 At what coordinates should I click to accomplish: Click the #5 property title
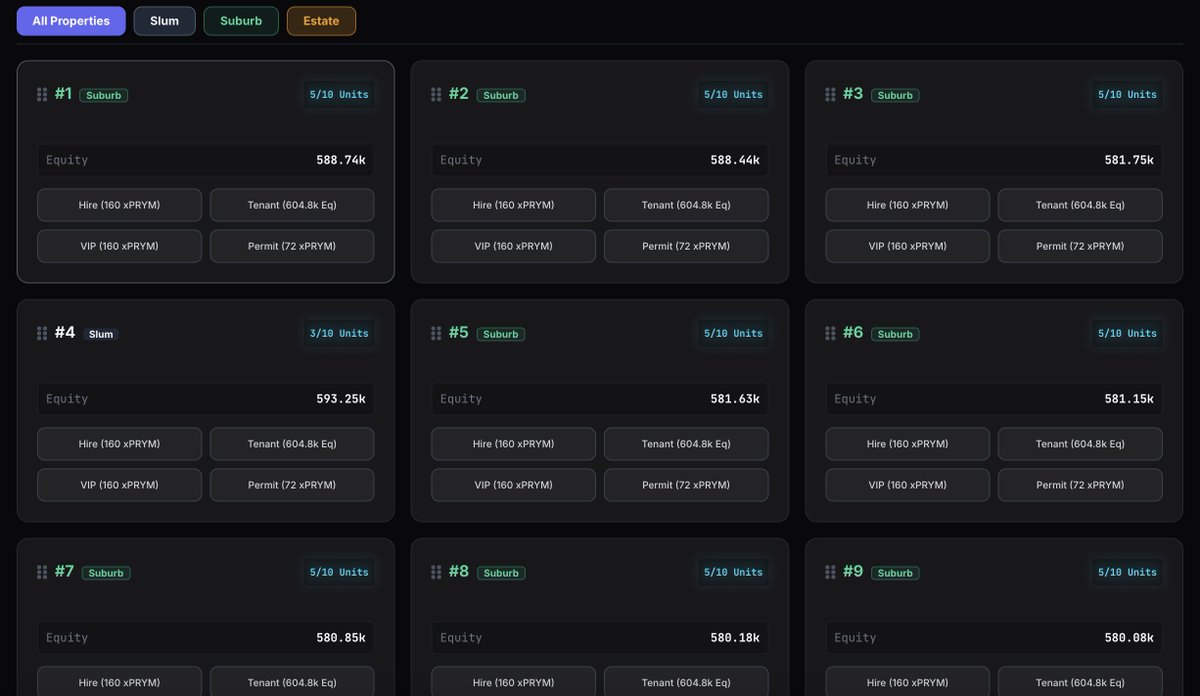[458, 333]
